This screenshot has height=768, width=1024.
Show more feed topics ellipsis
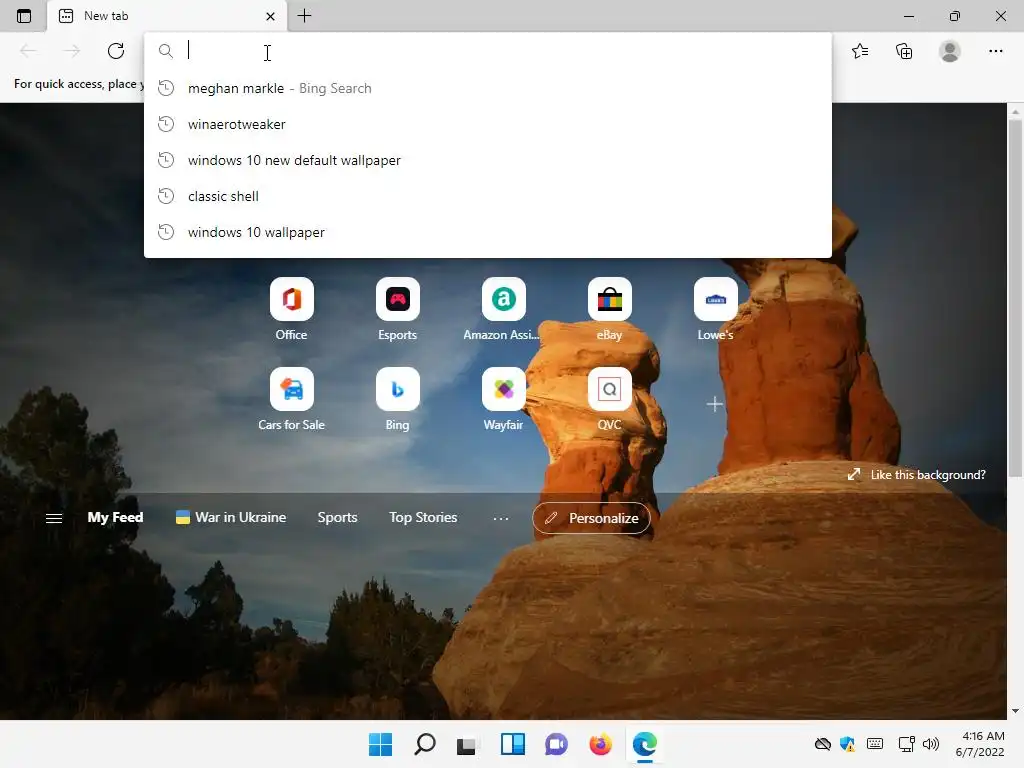tap(501, 518)
